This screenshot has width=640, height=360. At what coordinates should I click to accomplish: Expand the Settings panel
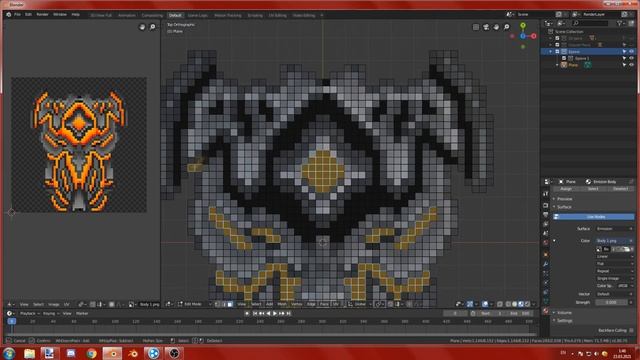[x=564, y=321]
